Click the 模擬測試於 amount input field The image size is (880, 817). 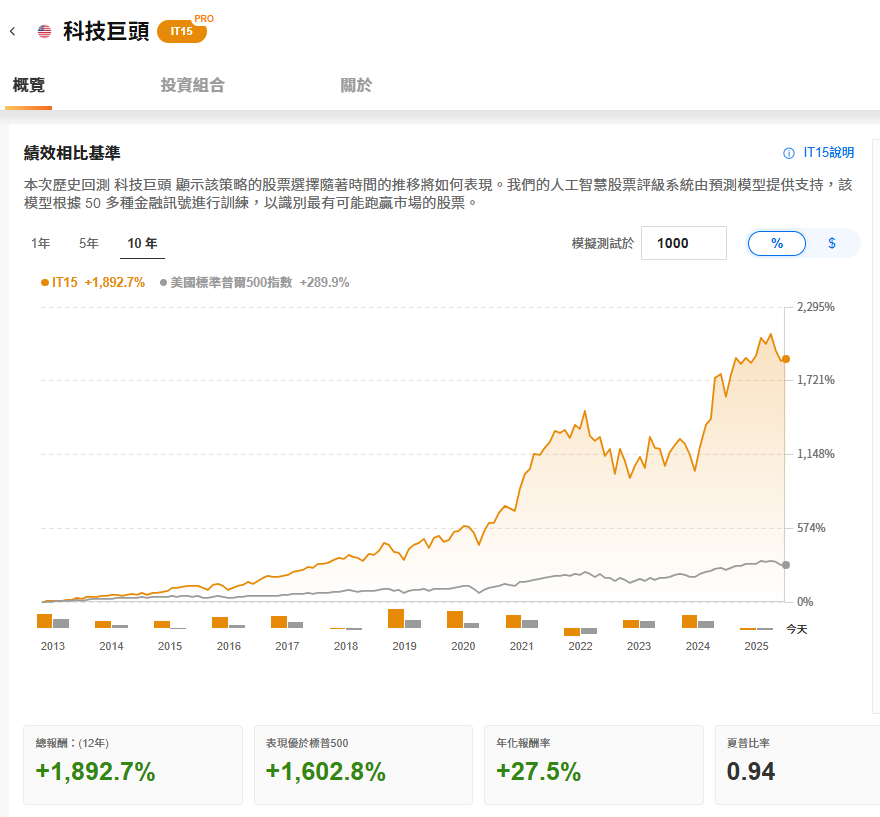pyautogui.click(x=684, y=243)
